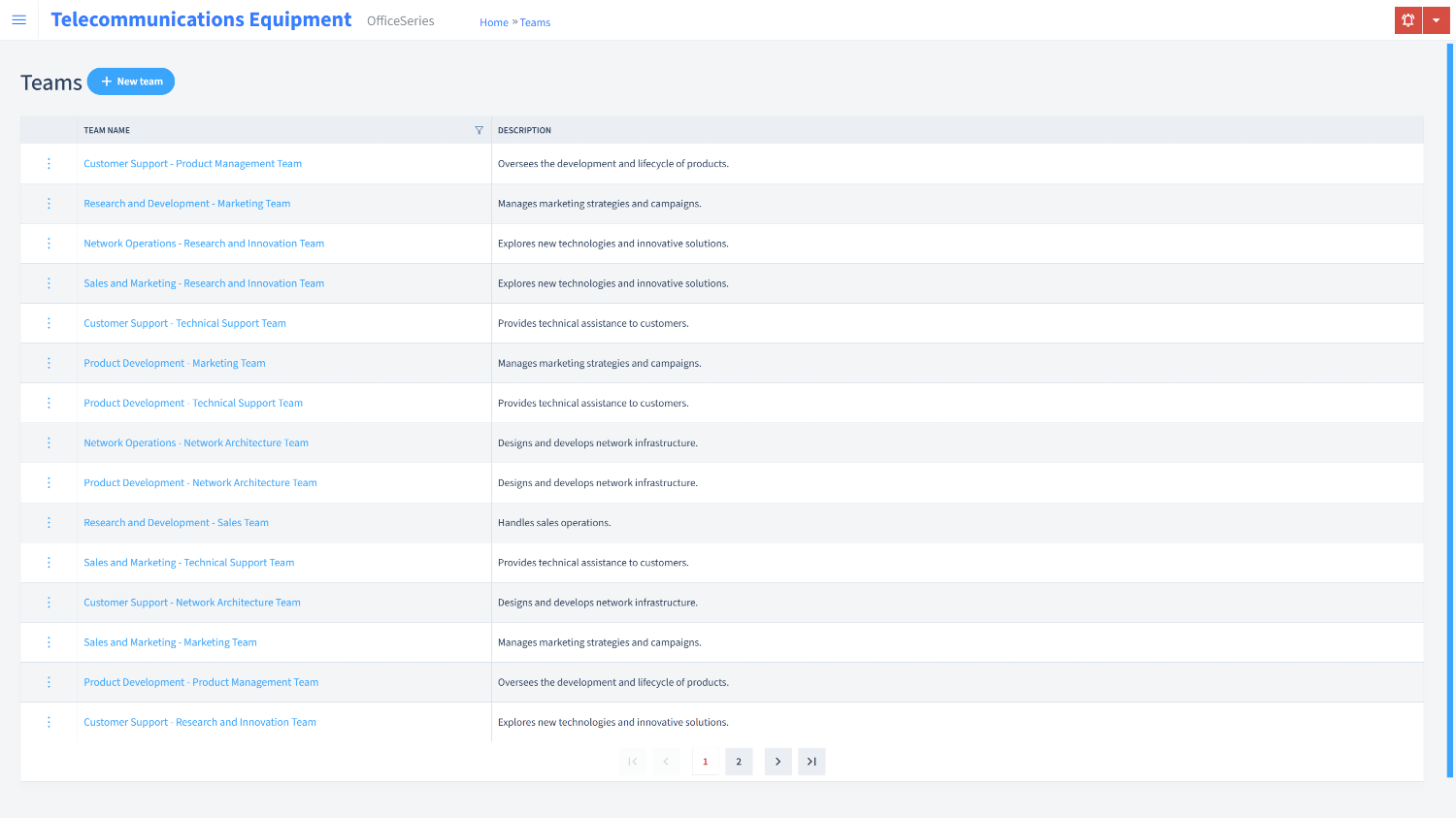Viewport: 1456px width, 818px height.
Task: Open actions menu for Product Development - Marketing Team
Action: [x=49, y=363]
